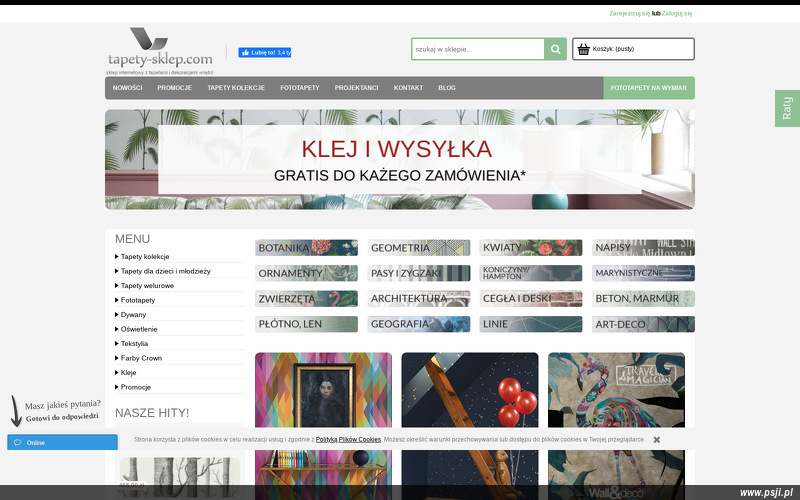Click FOTOTAPETY NA WYMIAR green button

point(648,88)
